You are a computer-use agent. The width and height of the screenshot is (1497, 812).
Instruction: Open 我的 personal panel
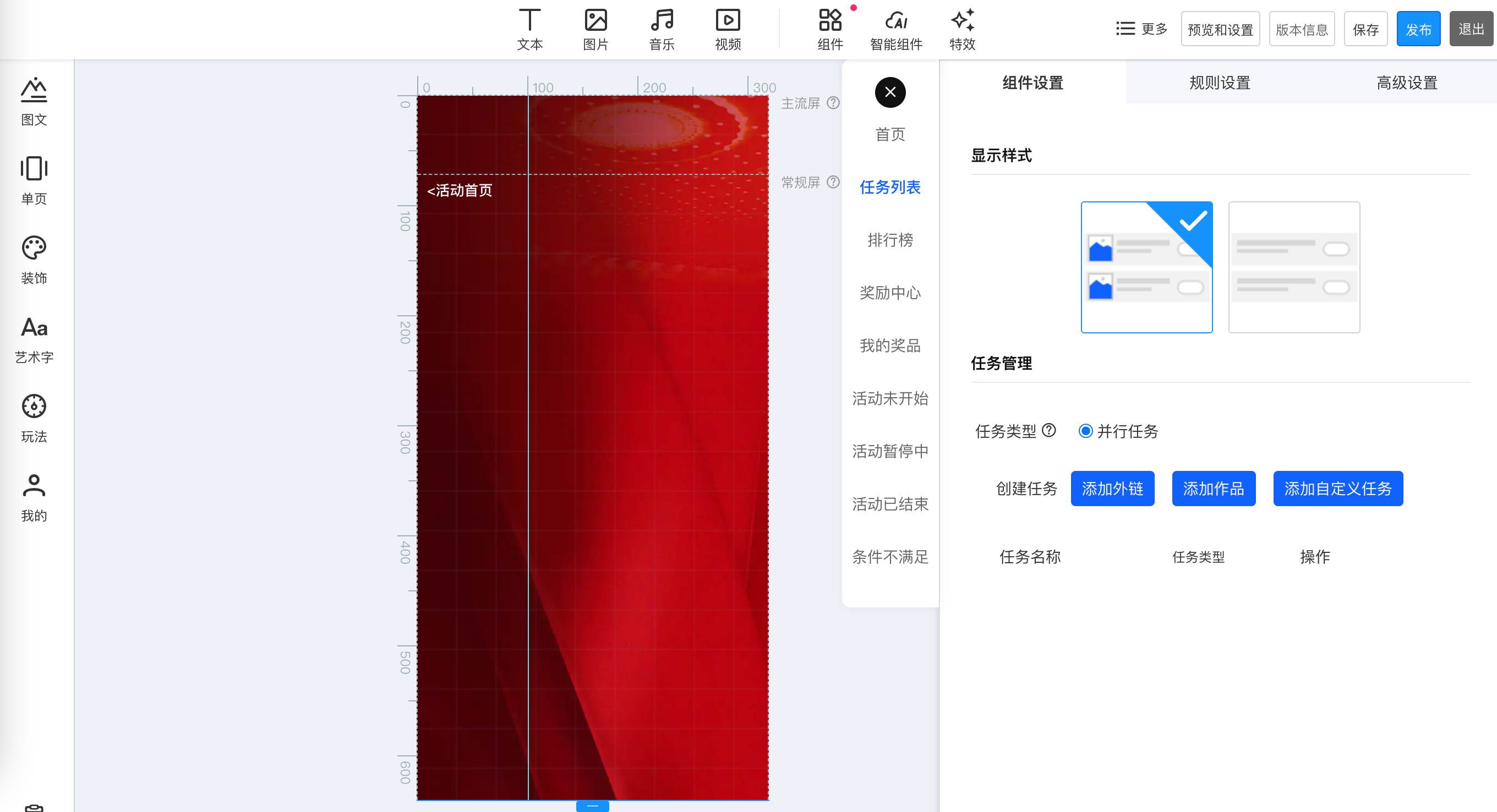pyautogui.click(x=34, y=498)
